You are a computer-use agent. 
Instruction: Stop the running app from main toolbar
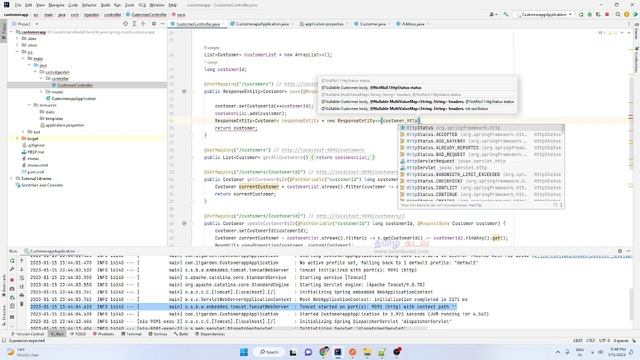607,14
